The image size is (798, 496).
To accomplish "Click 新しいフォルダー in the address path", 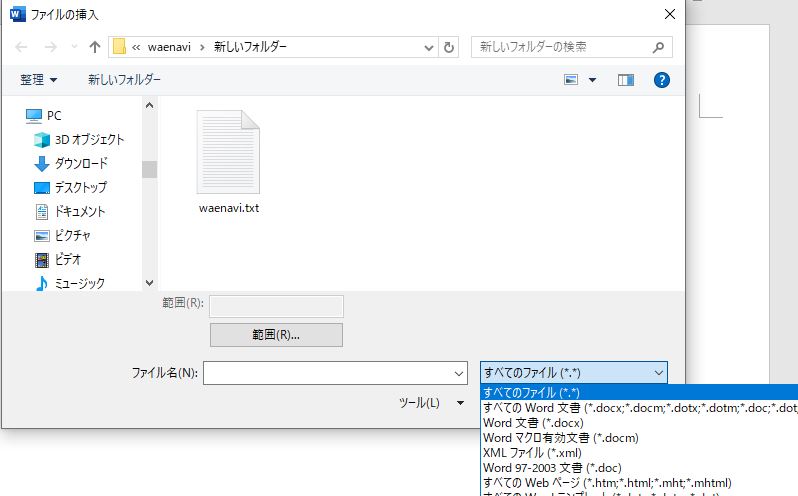I will 250,47.
